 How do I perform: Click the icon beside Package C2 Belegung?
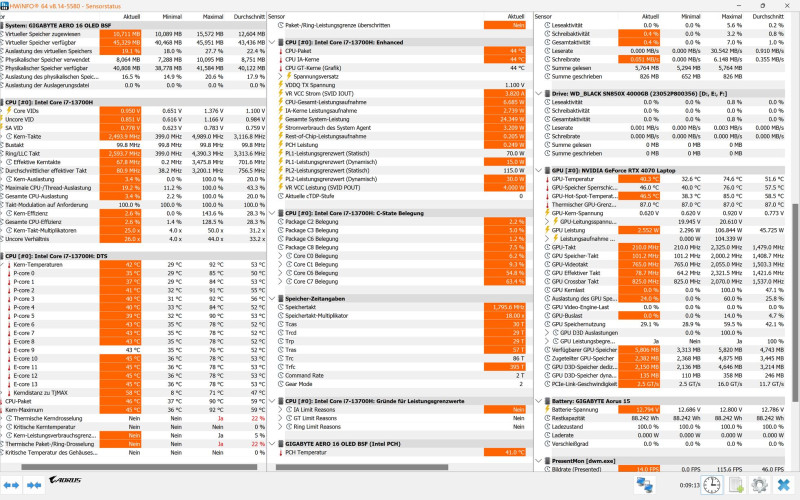click(x=281, y=222)
